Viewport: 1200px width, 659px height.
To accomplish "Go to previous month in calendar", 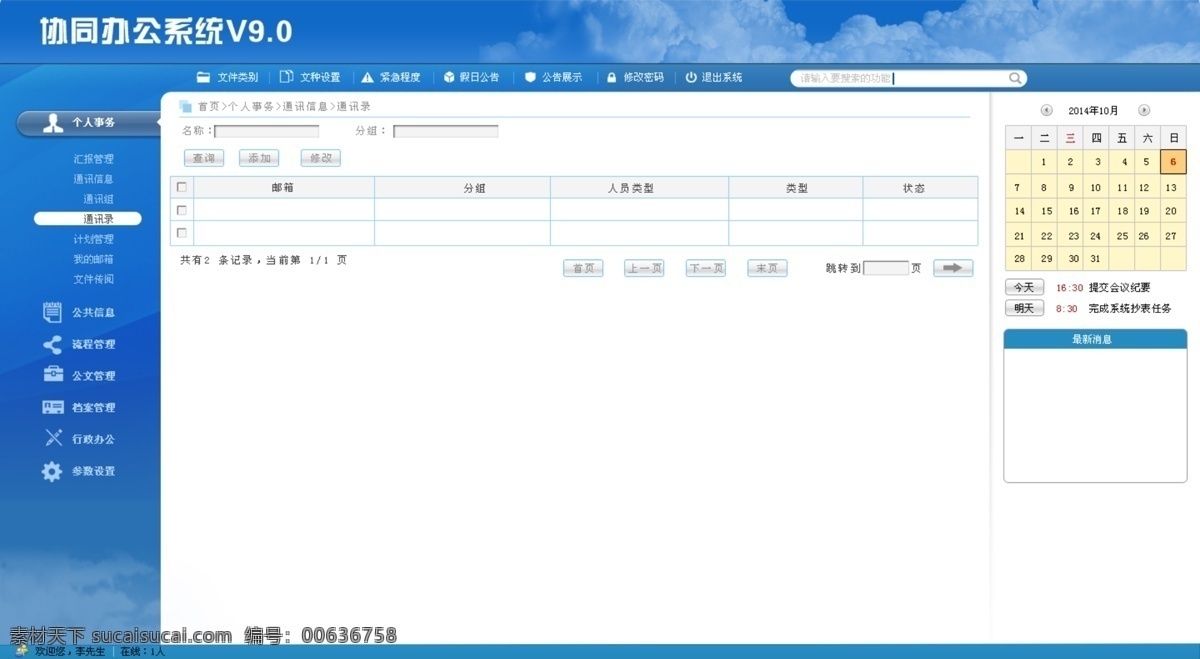I will pyautogui.click(x=1046, y=111).
